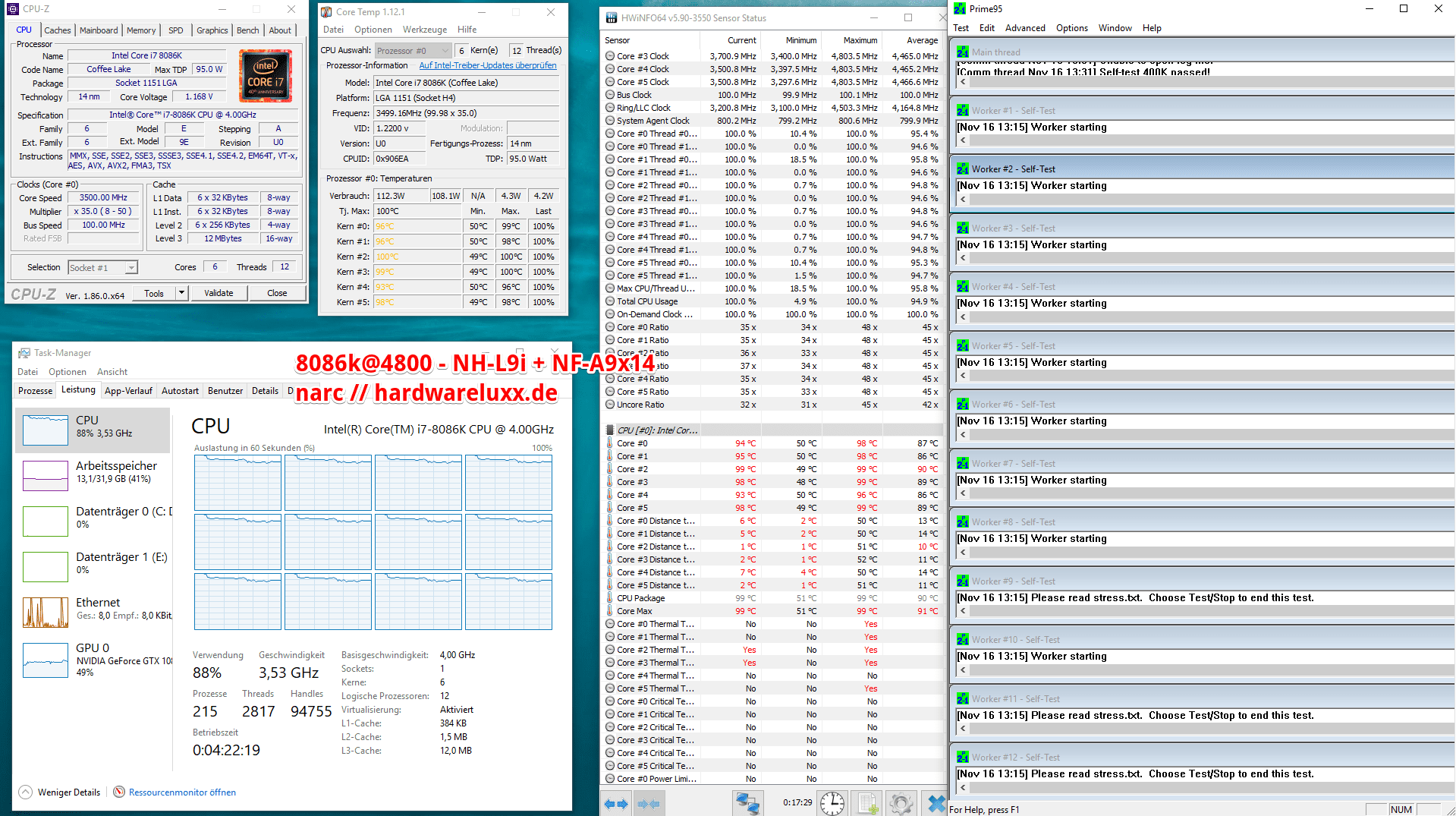Viewport: 1456px width, 816px height.
Task: Click 'Core Max' row in HWiNFO
Action: click(x=772, y=611)
